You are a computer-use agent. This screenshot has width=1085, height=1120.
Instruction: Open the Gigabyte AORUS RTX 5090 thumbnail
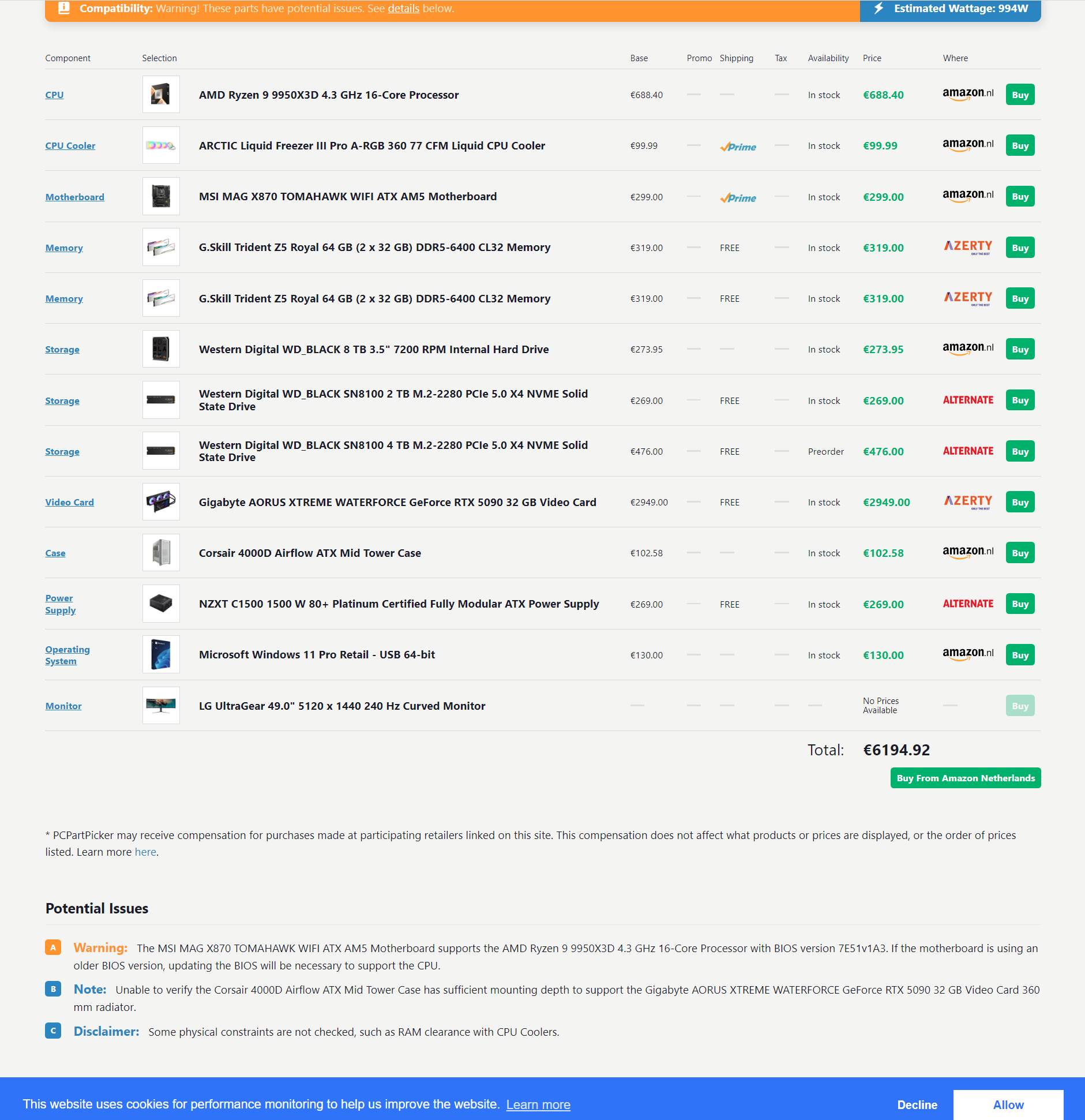[161, 502]
